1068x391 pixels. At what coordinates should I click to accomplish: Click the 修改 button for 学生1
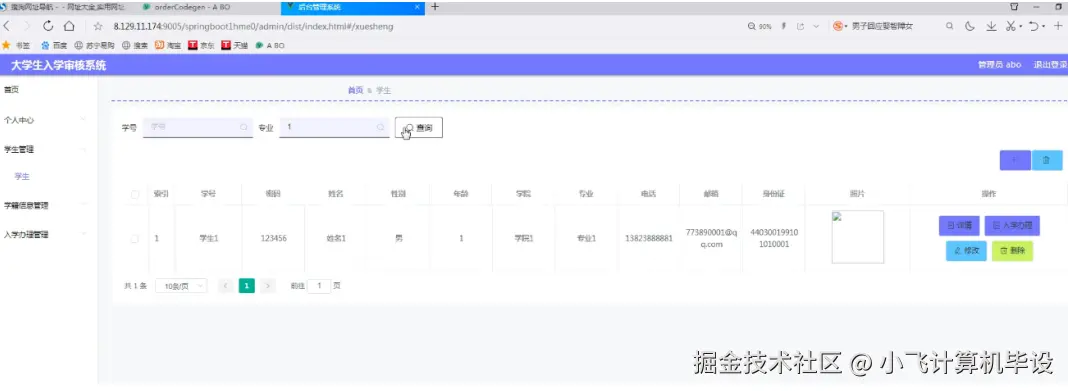[x=967, y=251]
